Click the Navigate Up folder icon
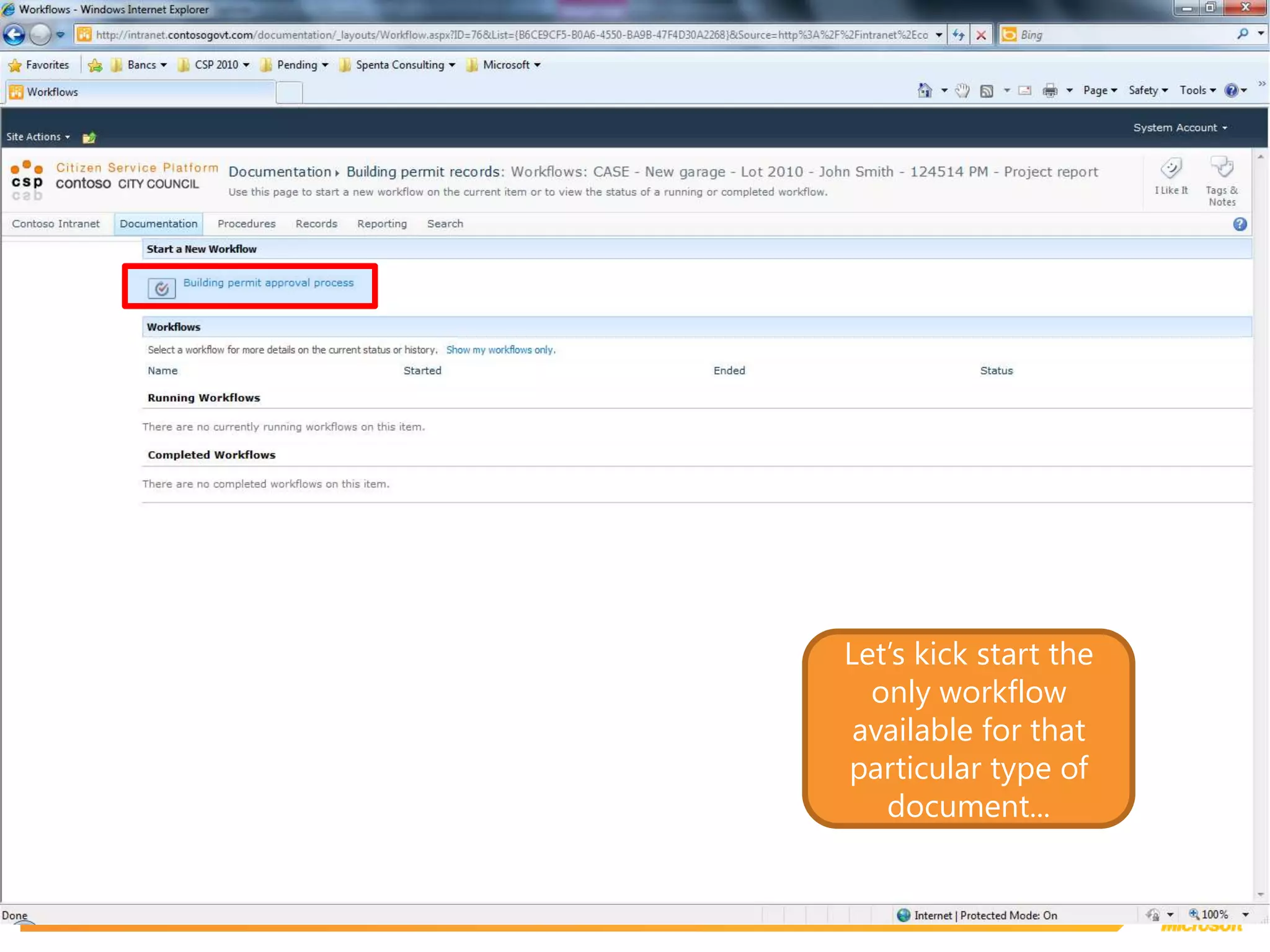 click(x=89, y=137)
